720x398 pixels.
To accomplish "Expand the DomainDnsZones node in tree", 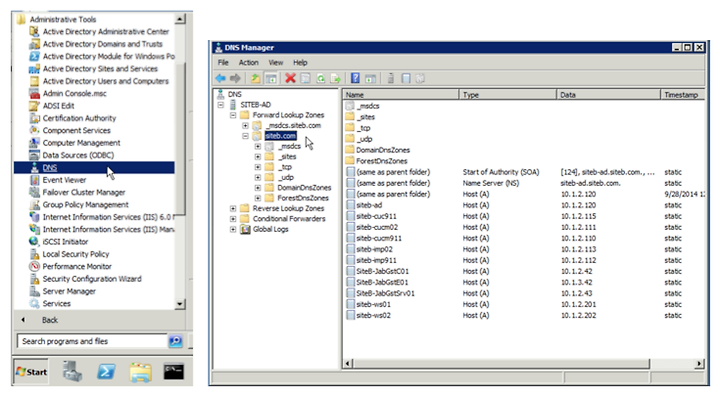I will [258, 188].
